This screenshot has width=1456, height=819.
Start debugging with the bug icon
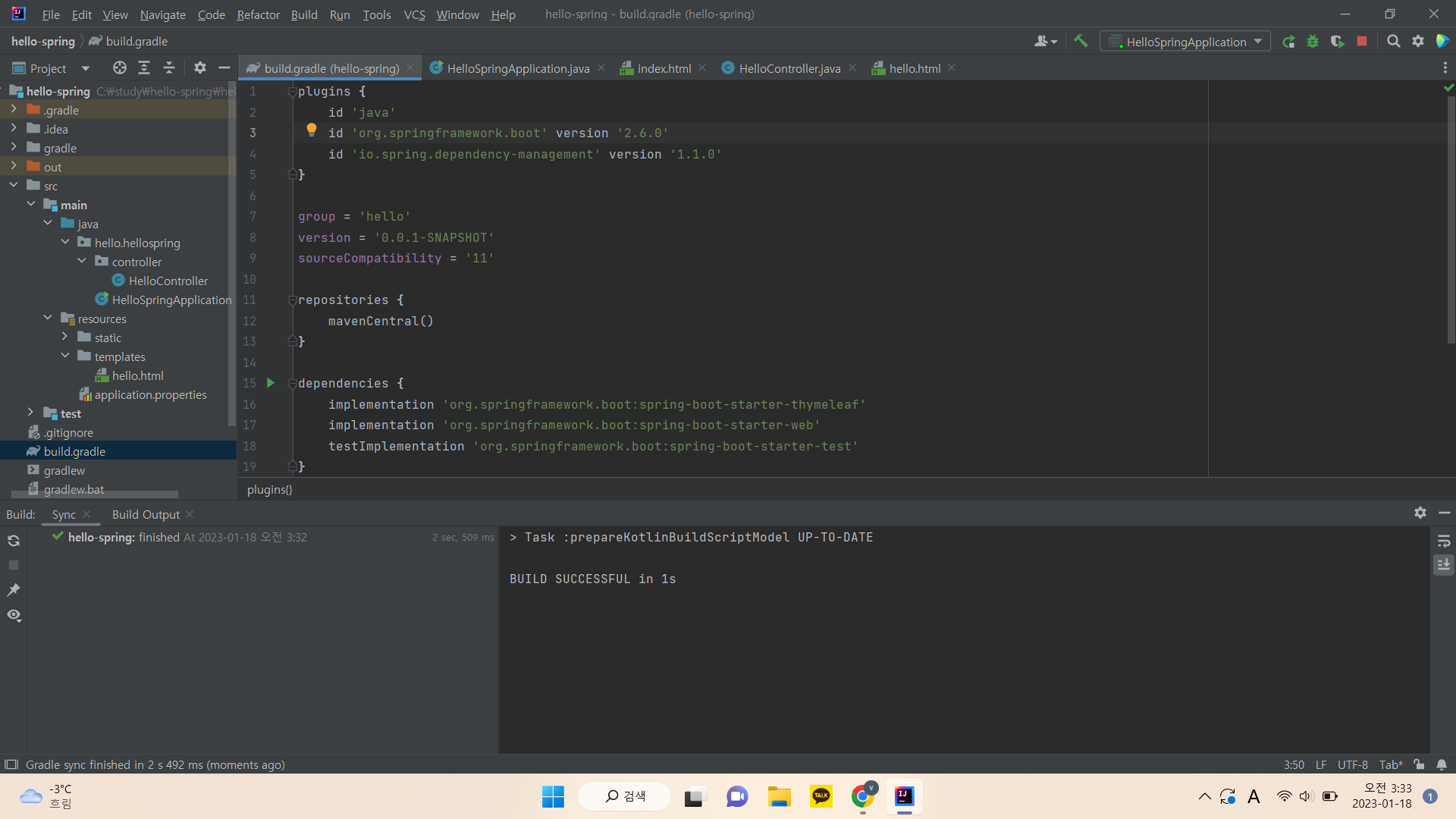1313,42
